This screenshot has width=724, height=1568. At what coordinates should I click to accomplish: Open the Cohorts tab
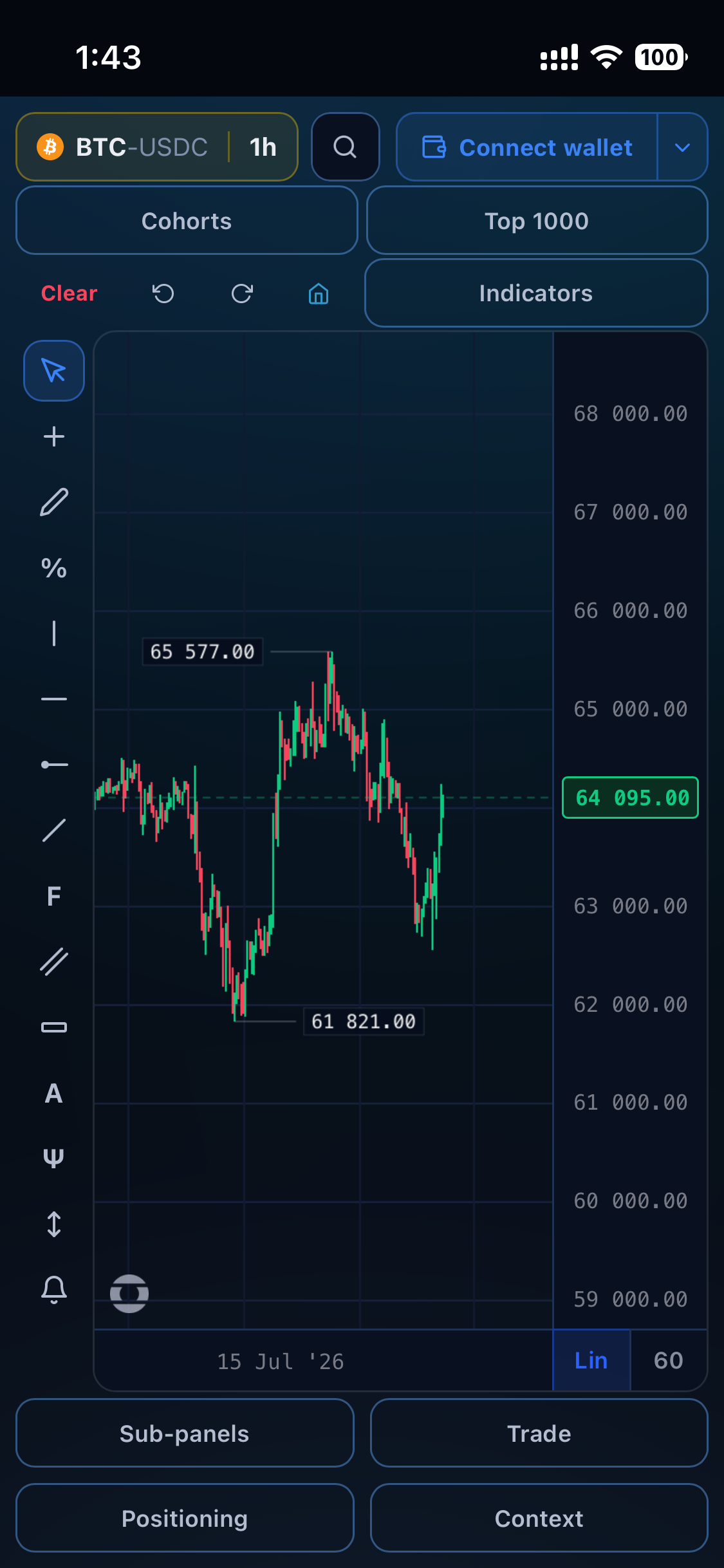tap(187, 221)
